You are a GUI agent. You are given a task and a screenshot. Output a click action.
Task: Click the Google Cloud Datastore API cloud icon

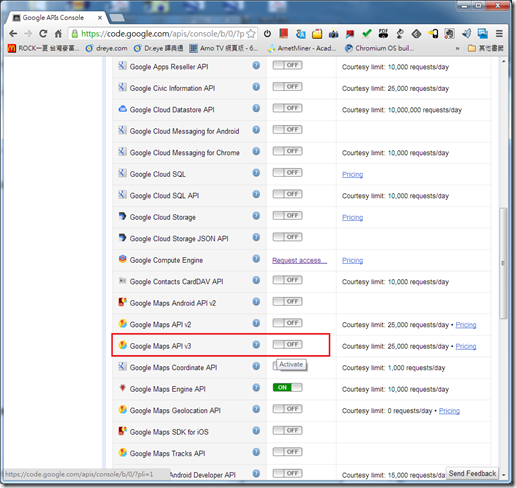point(123,109)
